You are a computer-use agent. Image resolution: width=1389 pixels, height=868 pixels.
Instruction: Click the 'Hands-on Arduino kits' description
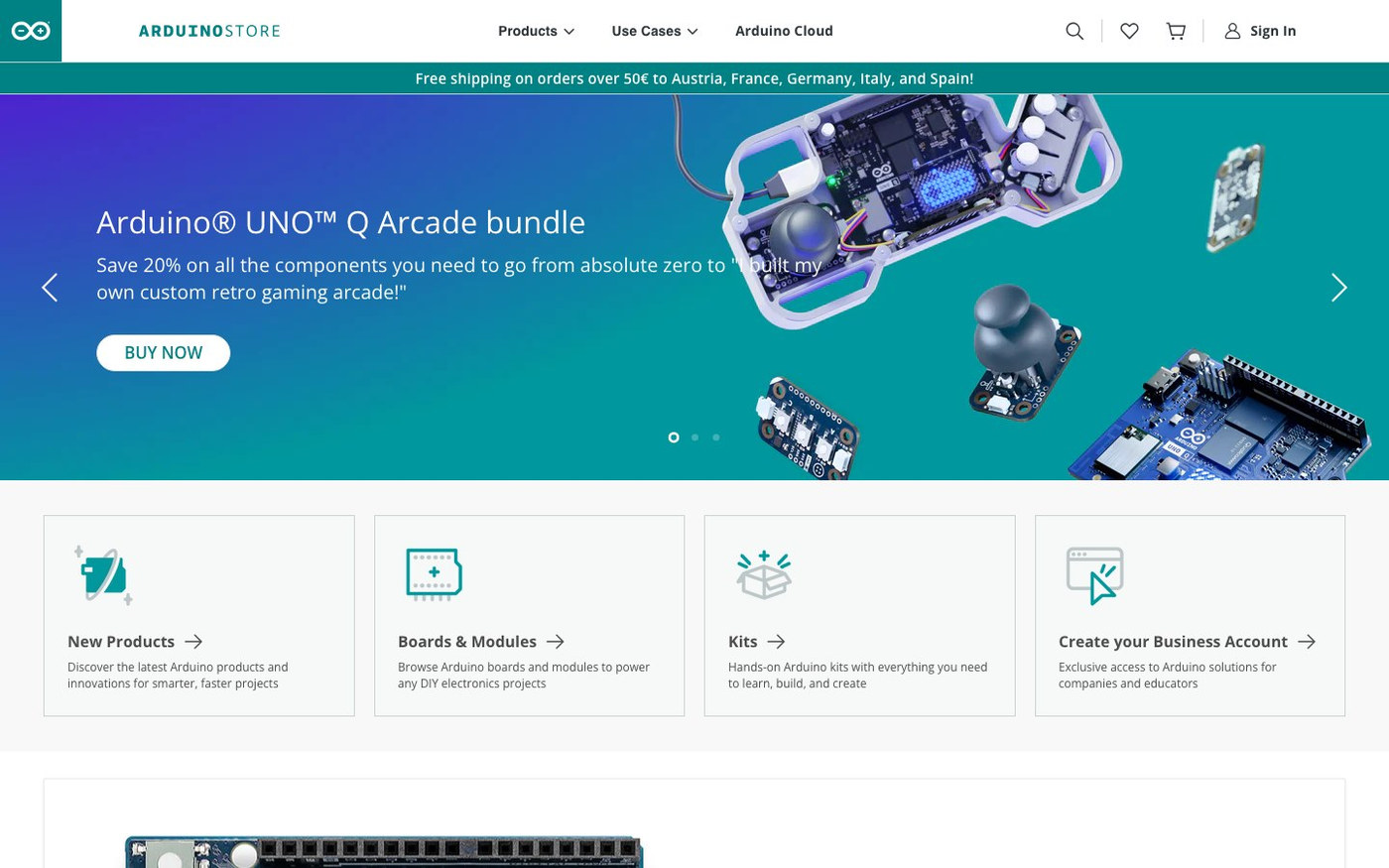[857, 676]
